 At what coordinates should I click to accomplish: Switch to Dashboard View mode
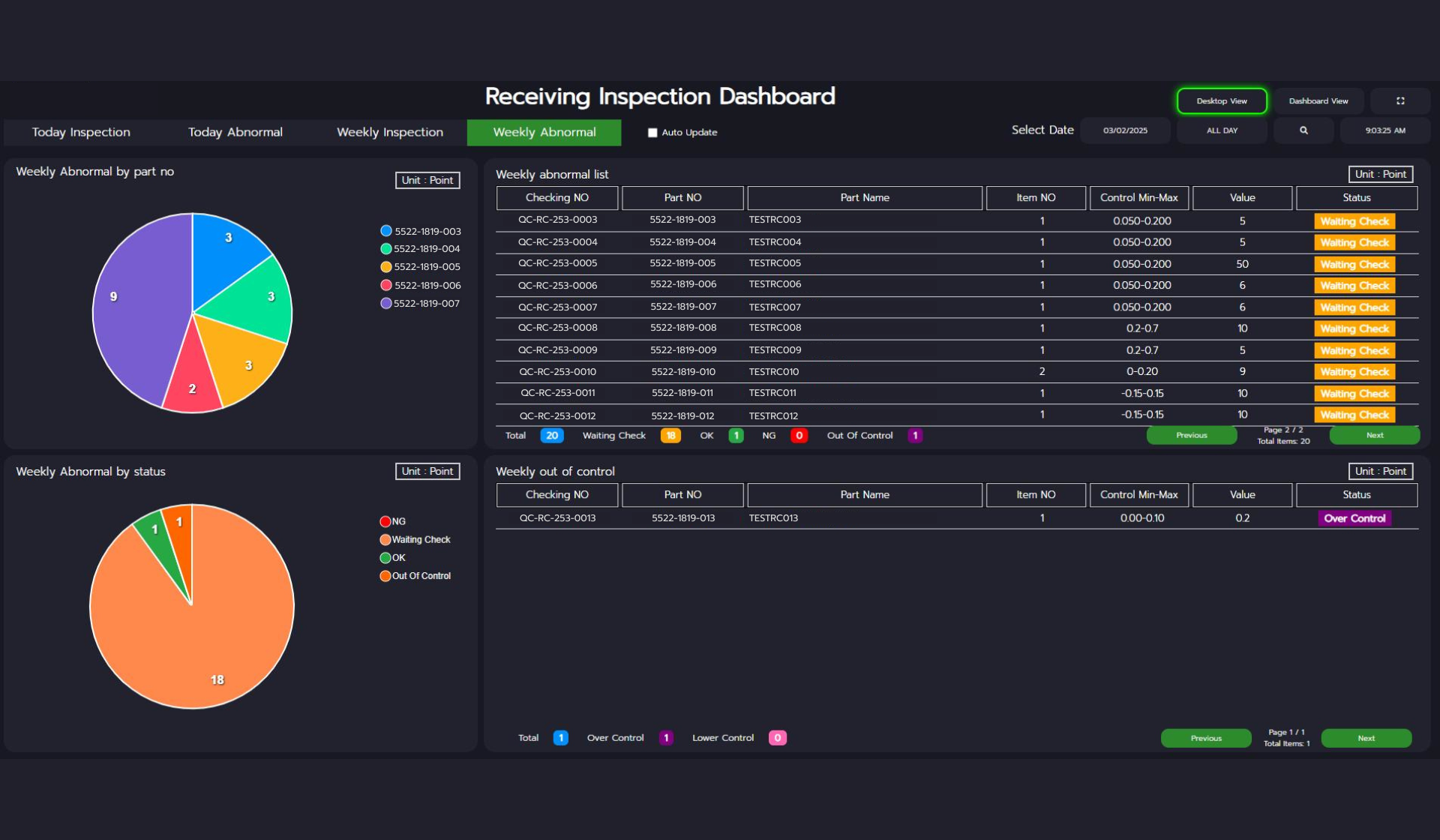(1318, 101)
